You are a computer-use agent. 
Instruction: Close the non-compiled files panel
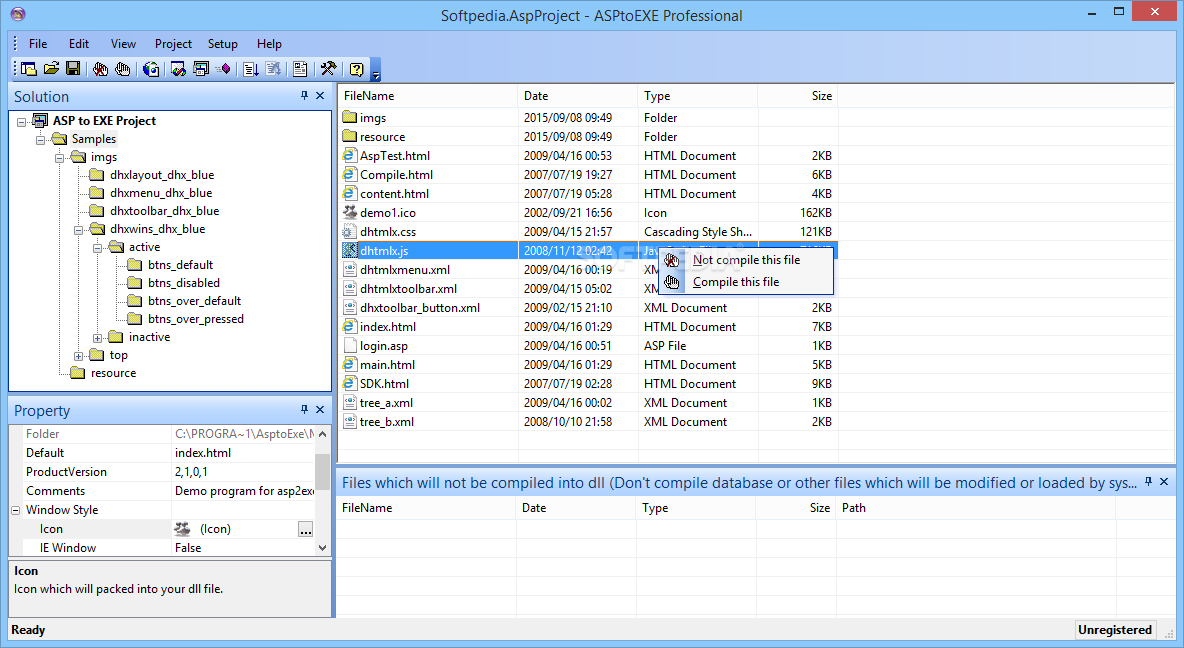pos(1164,482)
